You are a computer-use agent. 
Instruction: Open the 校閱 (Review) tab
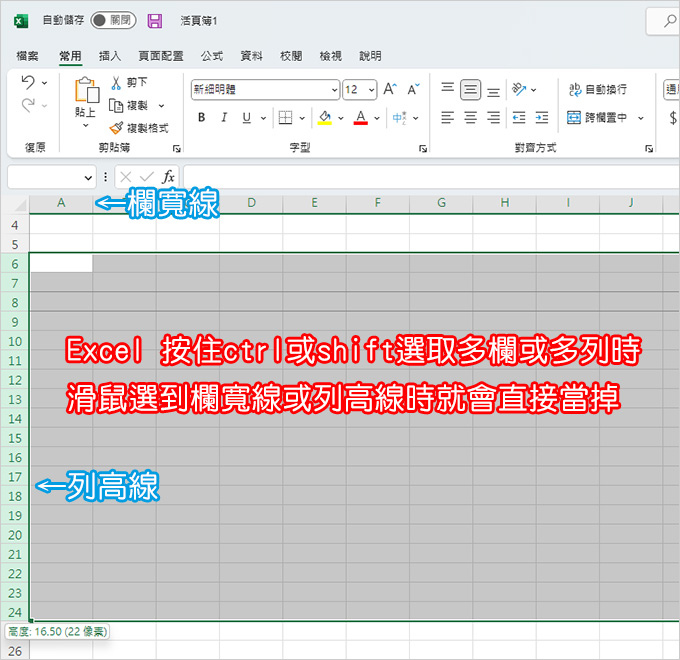pos(291,56)
